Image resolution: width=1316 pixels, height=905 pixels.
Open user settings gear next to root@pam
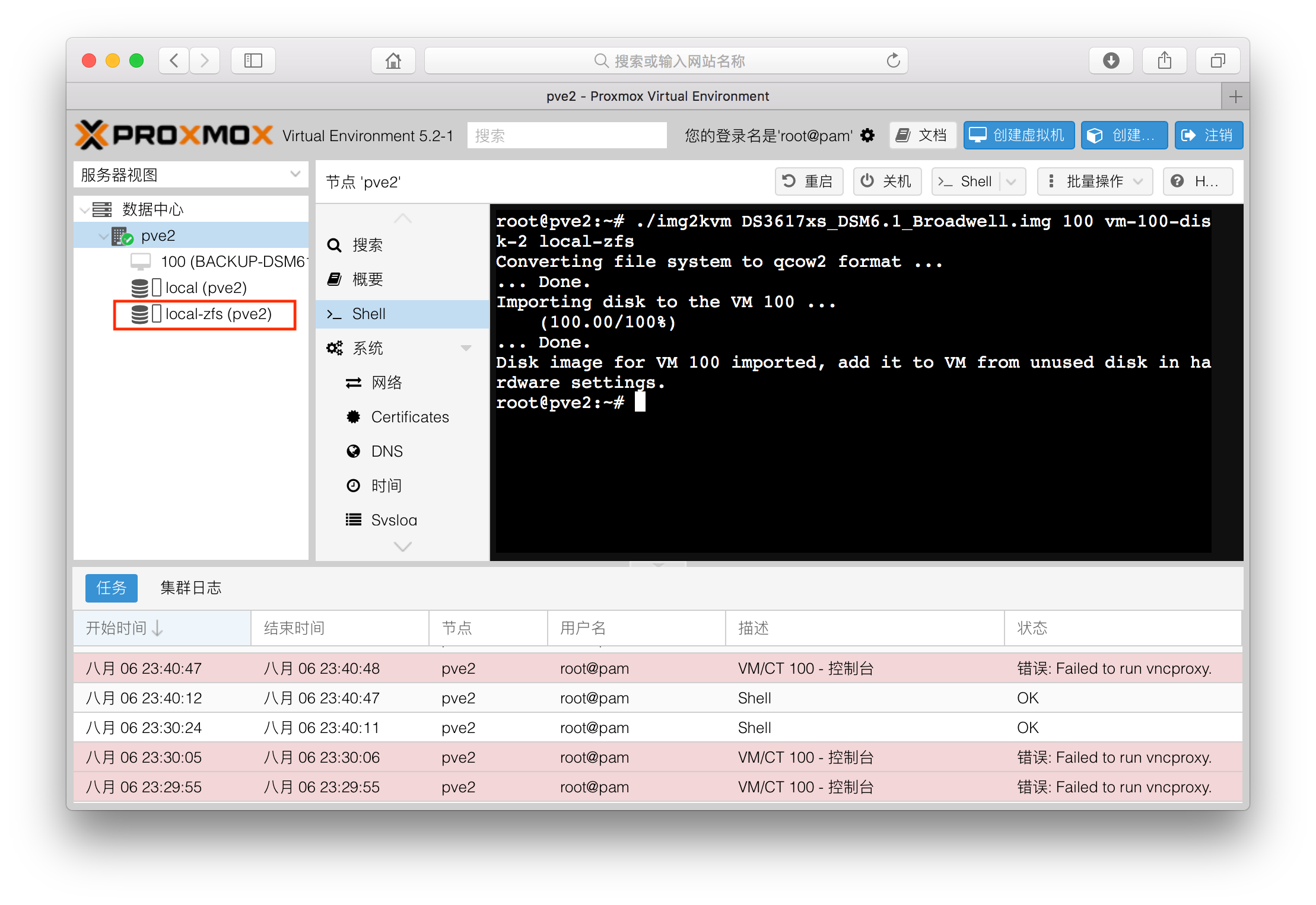click(867, 135)
